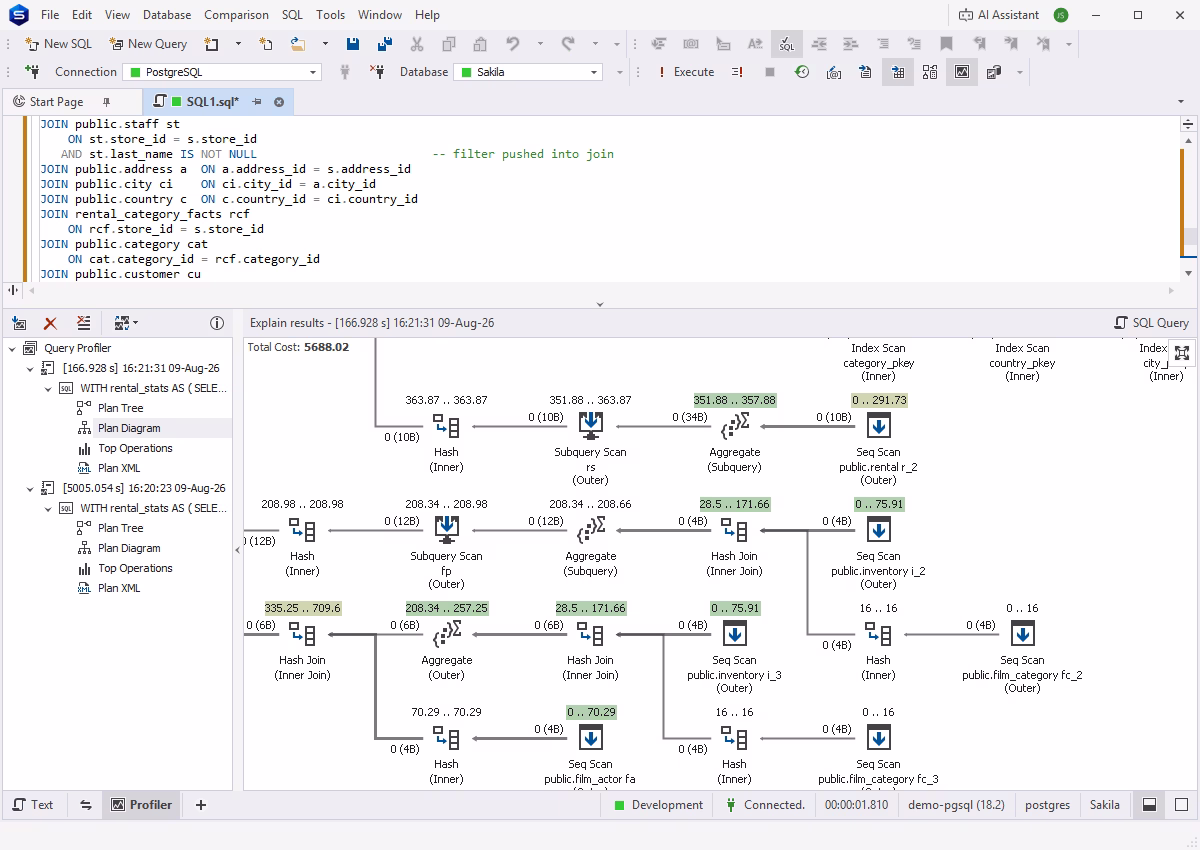The image size is (1200, 850).
Task: Click the split view layout icon in status bar
Action: click(x=1150, y=805)
